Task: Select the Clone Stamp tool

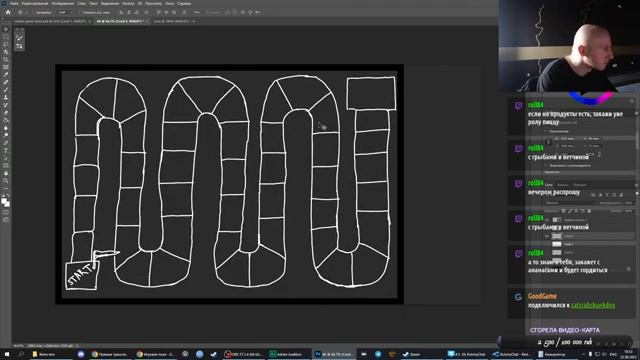Action: 6,98
